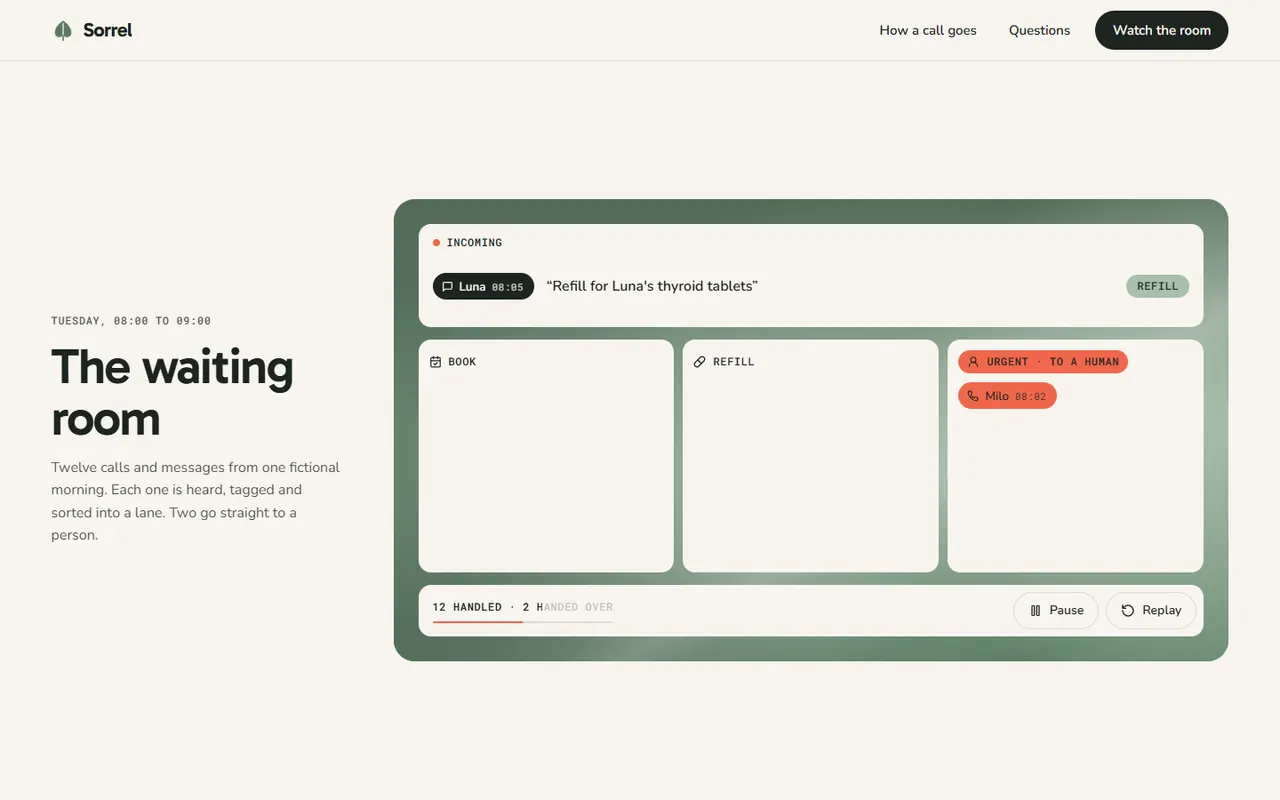The image size is (1280, 800).
Task: Select the Luna 08:05 message chip
Action: (483, 287)
